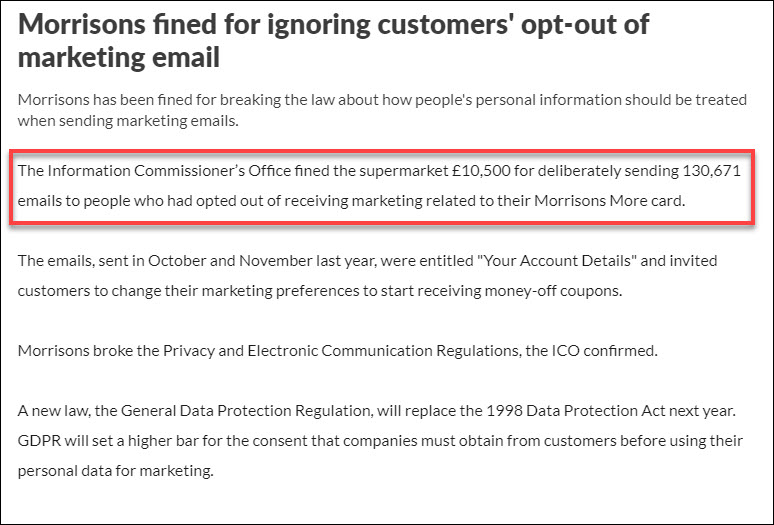Click the words 'marketing email' in the headline

pos(118,57)
